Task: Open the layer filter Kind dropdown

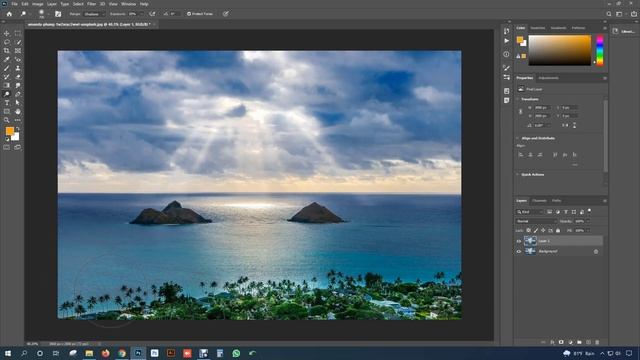Action: tap(529, 212)
